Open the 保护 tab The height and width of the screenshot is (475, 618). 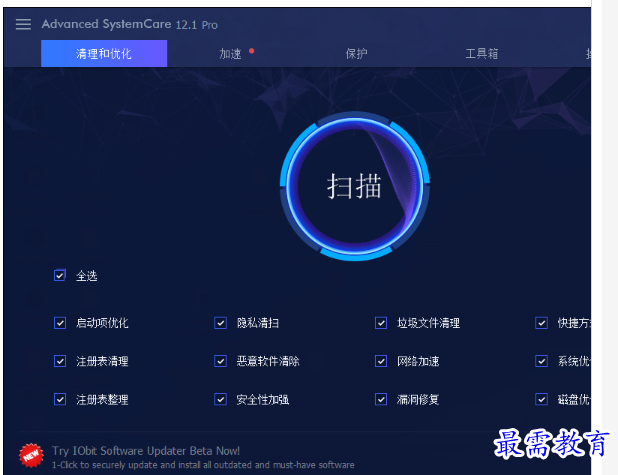[356, 54]
